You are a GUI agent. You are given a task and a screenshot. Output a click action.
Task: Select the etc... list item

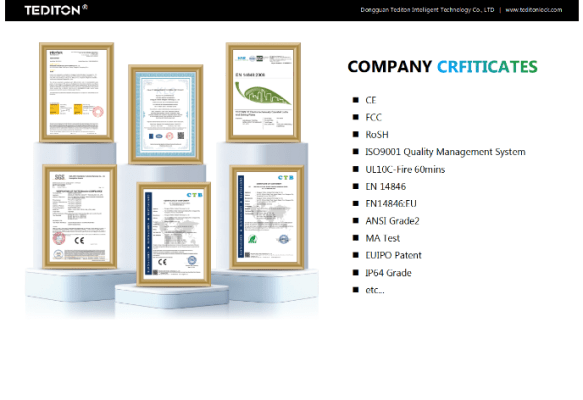[375, 290]
